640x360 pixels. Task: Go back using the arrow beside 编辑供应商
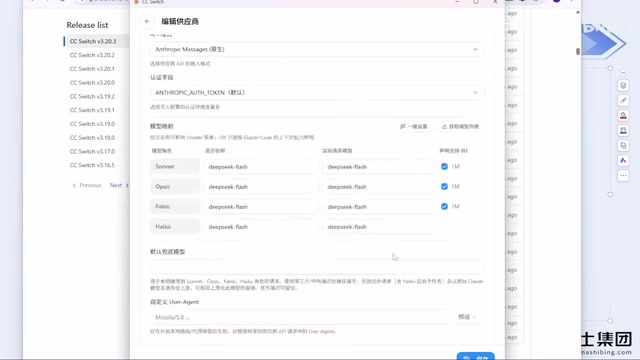(147, 21)
